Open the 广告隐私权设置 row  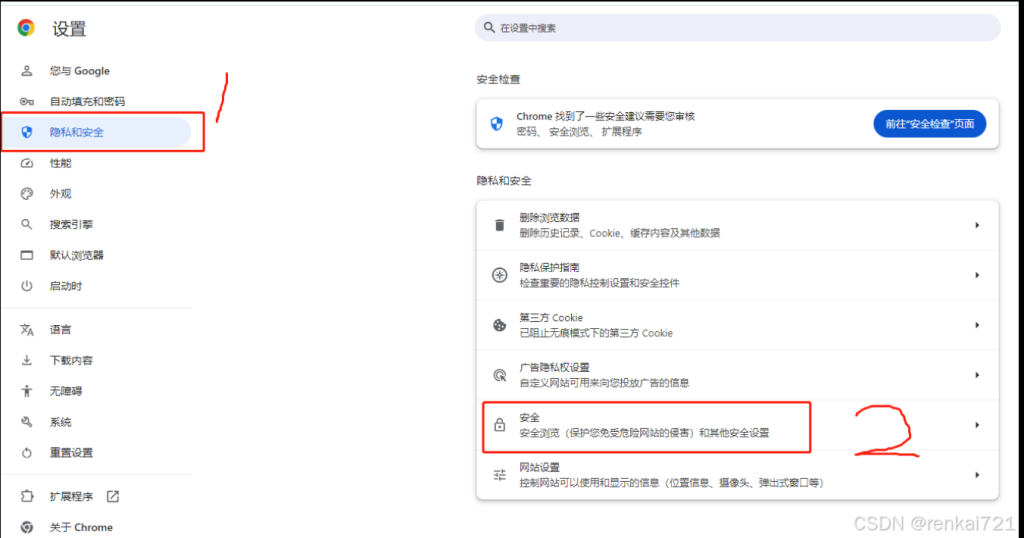click(737, 375)
